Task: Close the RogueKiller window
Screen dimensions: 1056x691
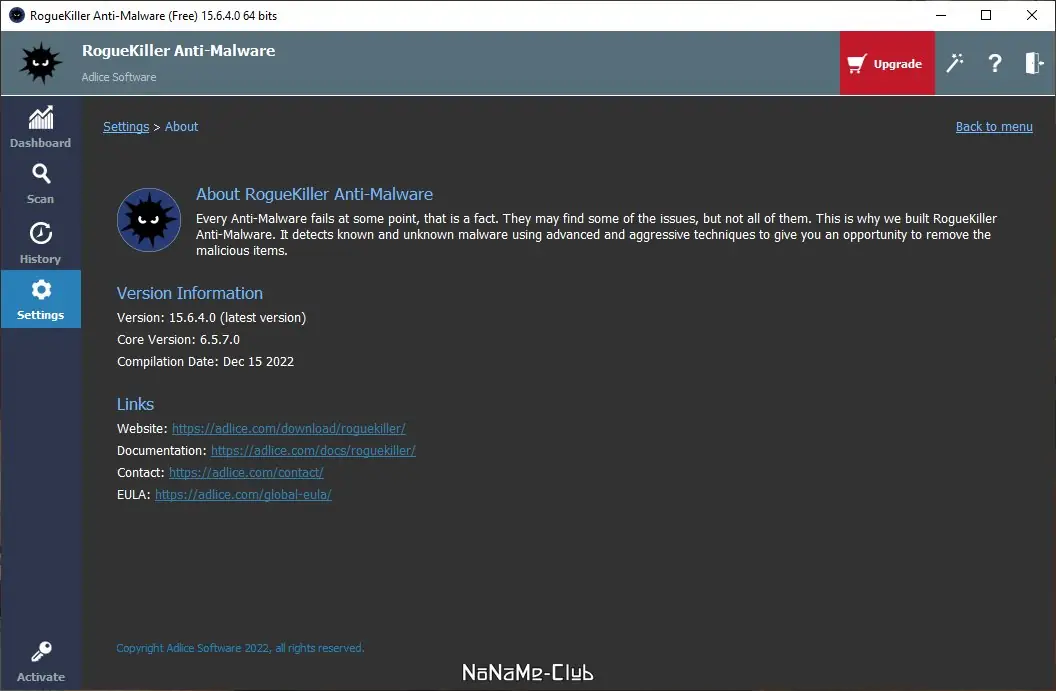Action: pos(1032,15)
